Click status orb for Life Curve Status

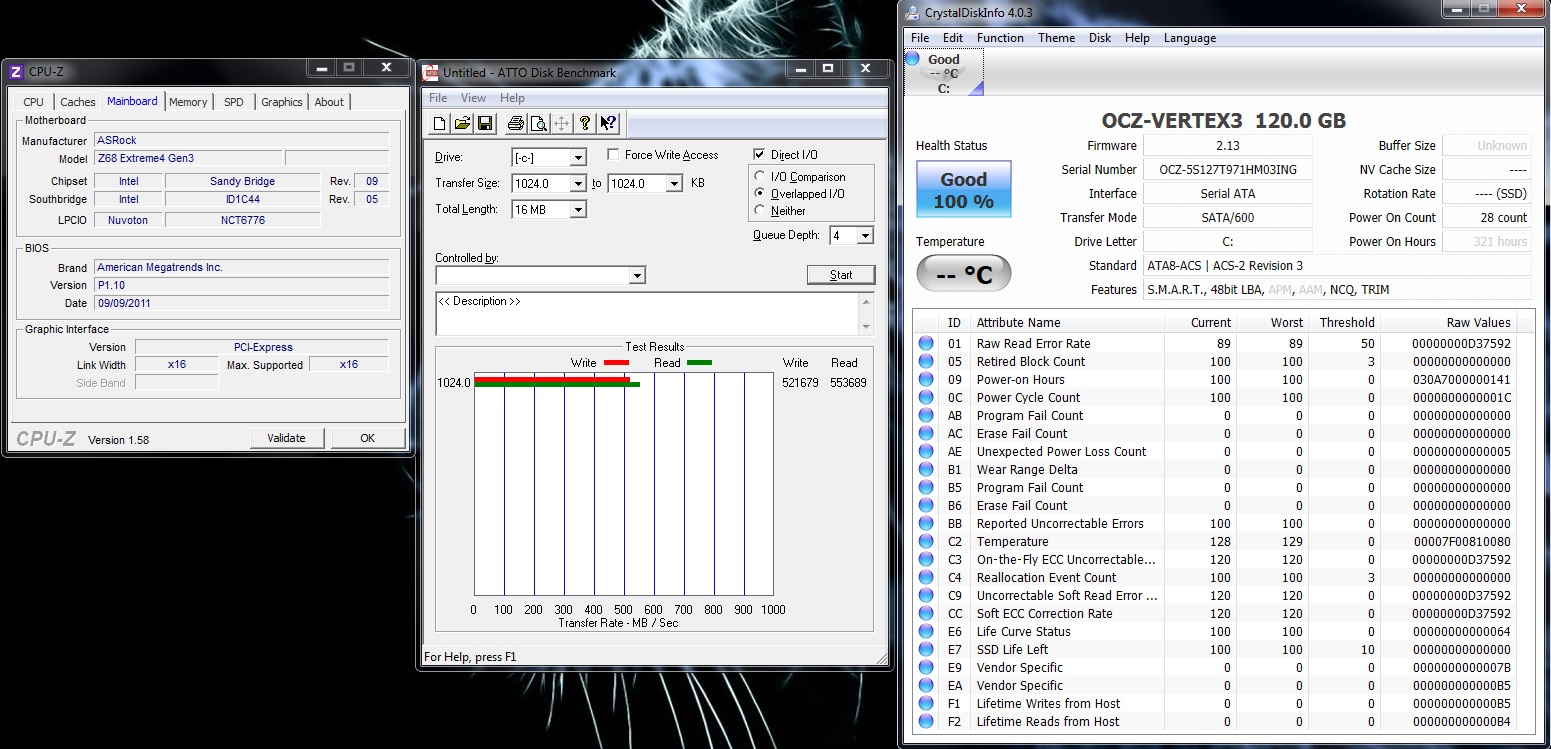(926, 631)
